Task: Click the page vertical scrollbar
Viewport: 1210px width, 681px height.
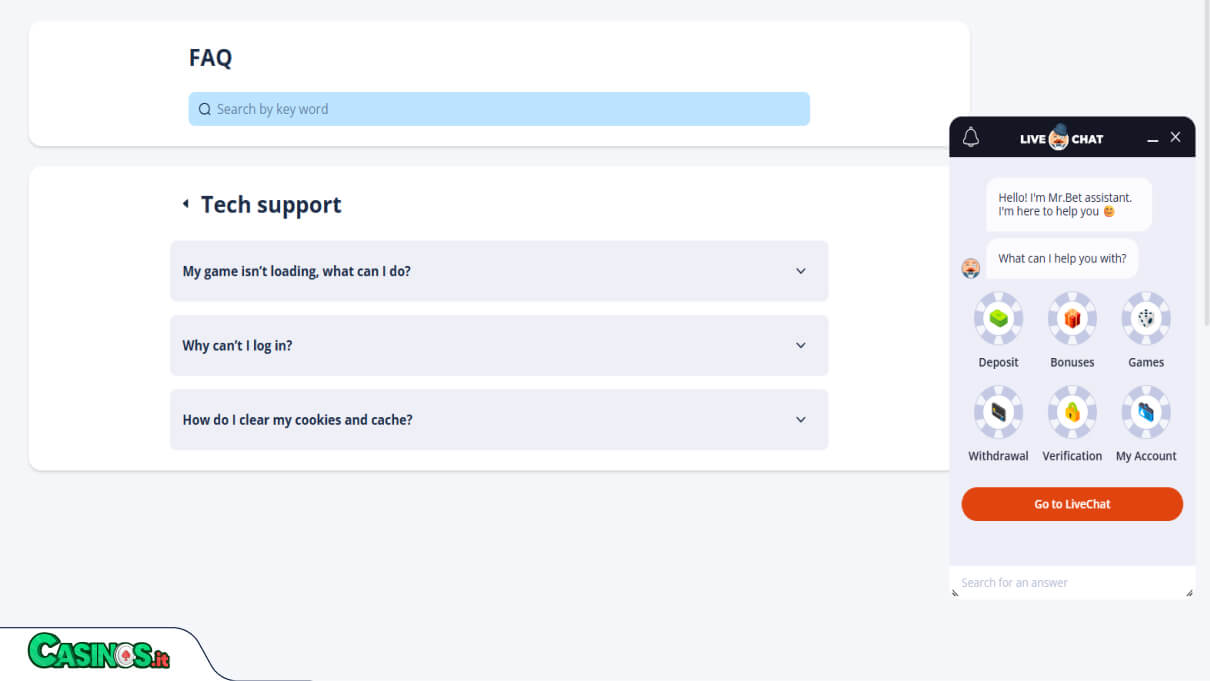Action: point(1206,162)
